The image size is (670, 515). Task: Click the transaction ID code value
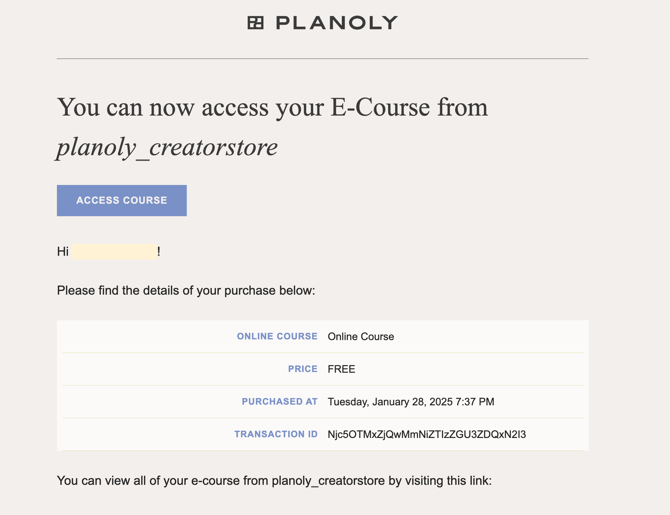[427, 435]
